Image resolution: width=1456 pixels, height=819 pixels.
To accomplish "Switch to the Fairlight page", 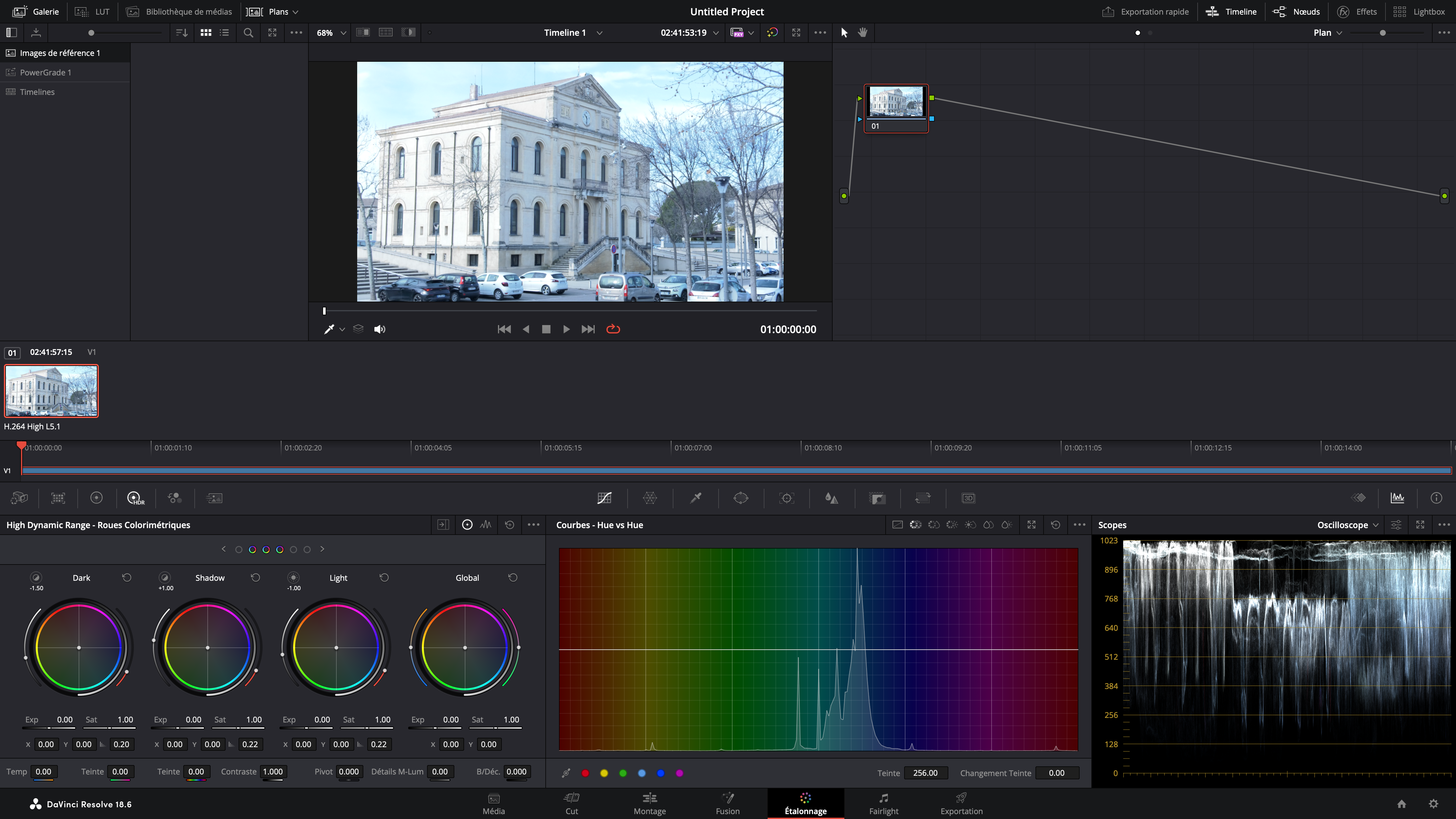I will pyautogui.click(x=883, y=803).
